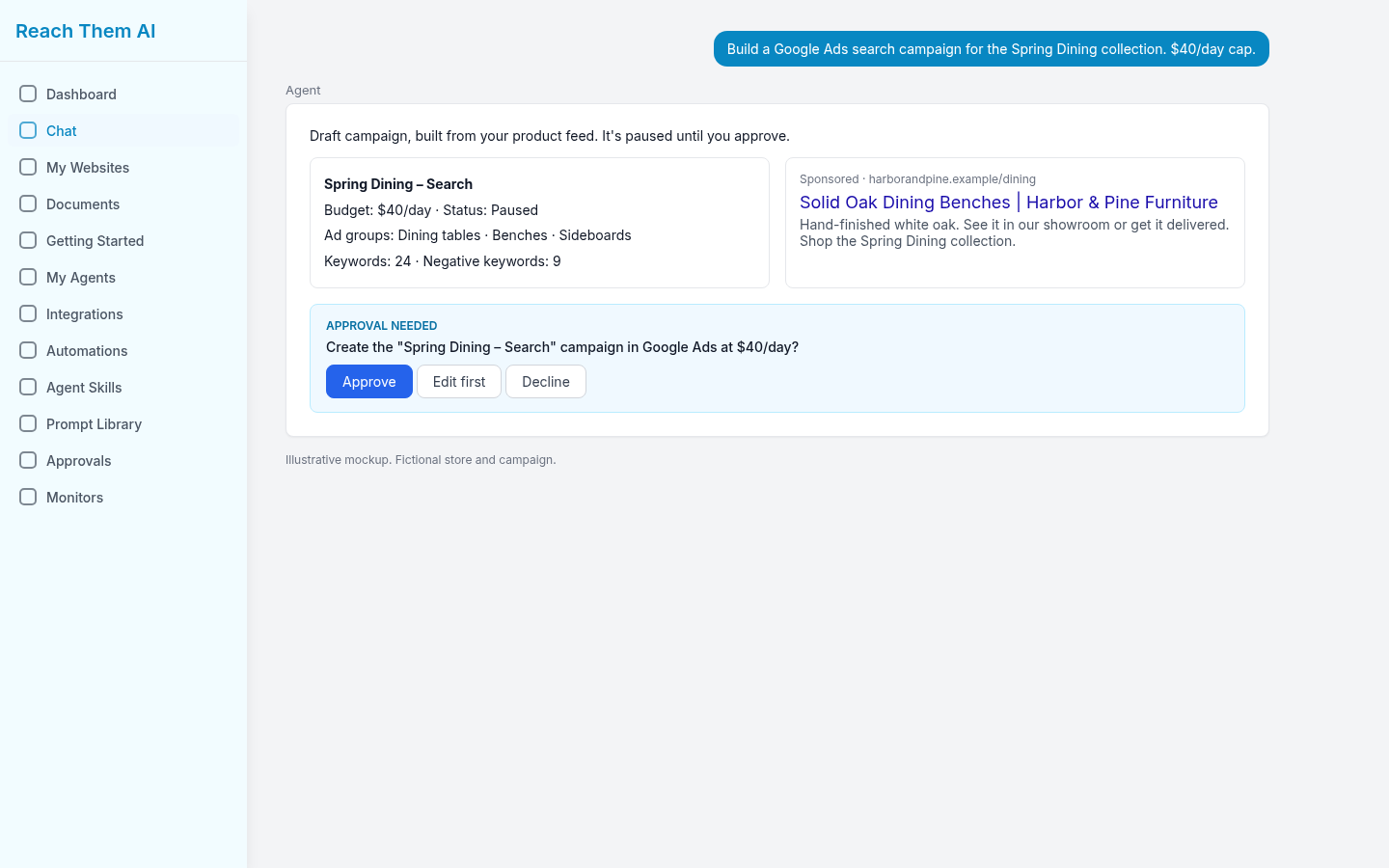The height and width of the screenshot is (868, 1389).
Task: Click the Ad groups line
Action: pos(477,235)
